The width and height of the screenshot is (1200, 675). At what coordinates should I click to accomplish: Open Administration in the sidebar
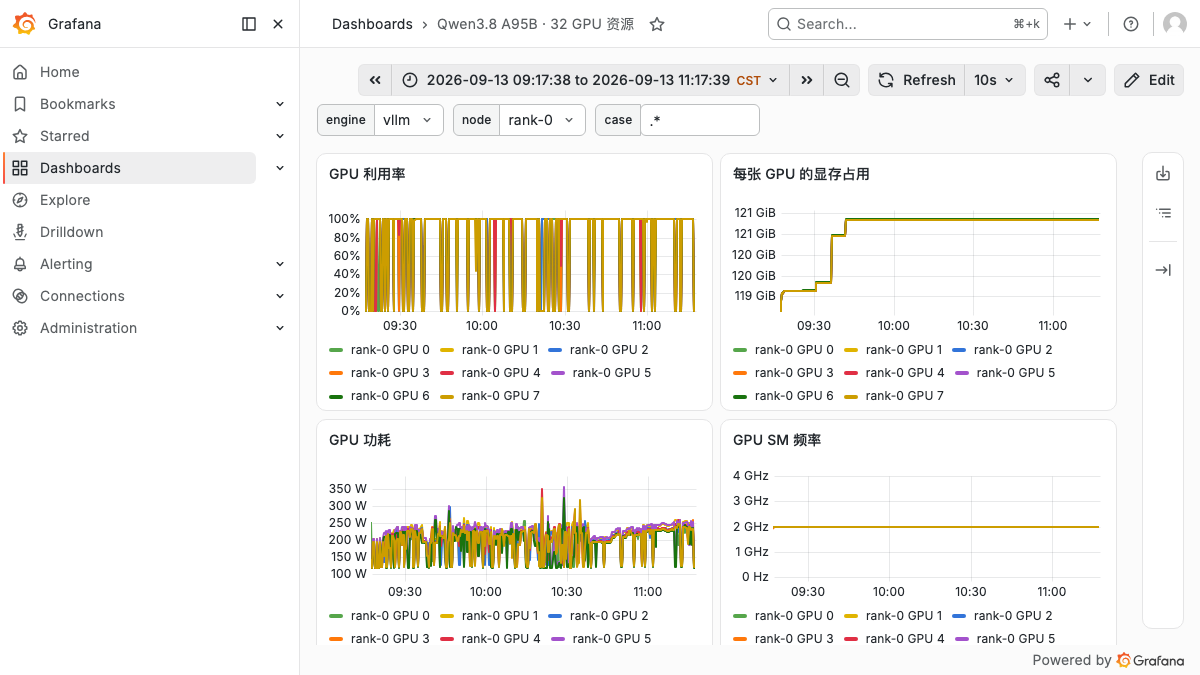pos(88,328)
